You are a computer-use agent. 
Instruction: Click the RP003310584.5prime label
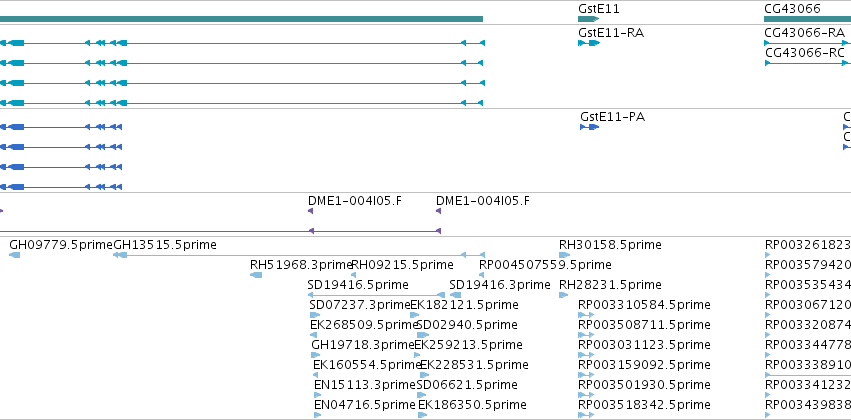[x=644, y=305]
